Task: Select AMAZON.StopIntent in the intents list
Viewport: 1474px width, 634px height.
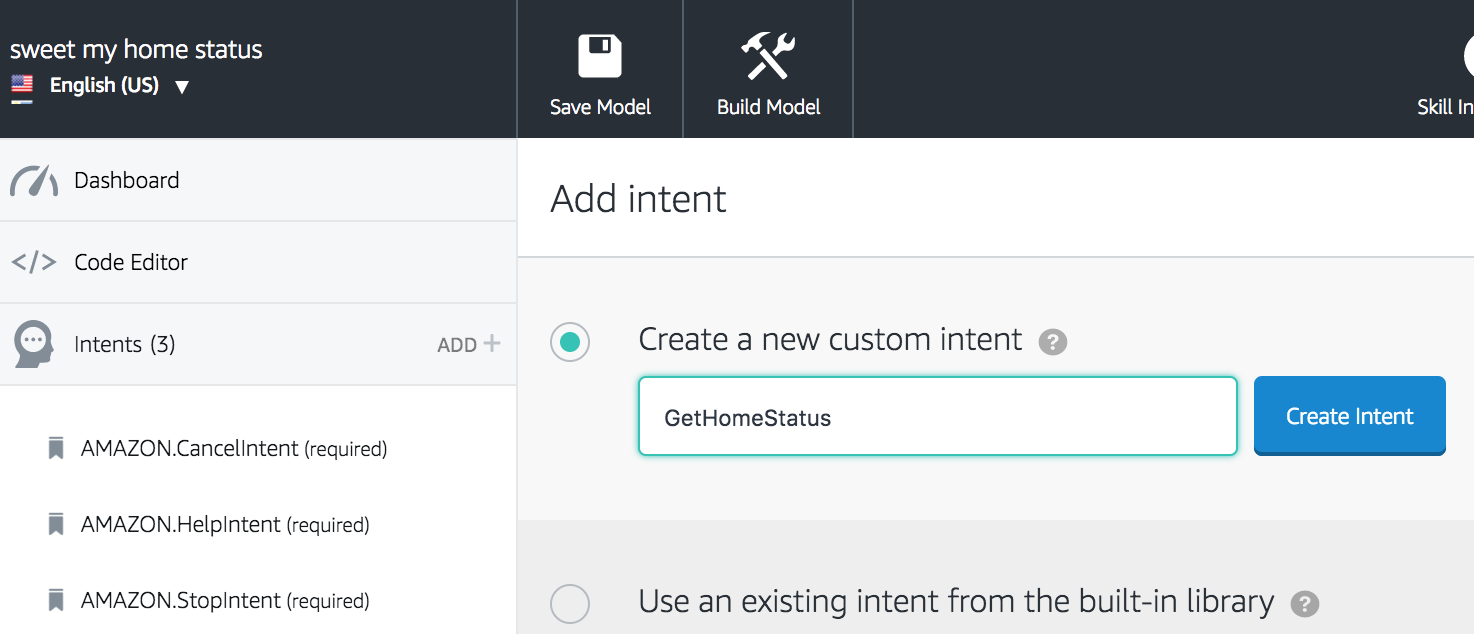Action: pyautogui.click(x=225, y=601)
